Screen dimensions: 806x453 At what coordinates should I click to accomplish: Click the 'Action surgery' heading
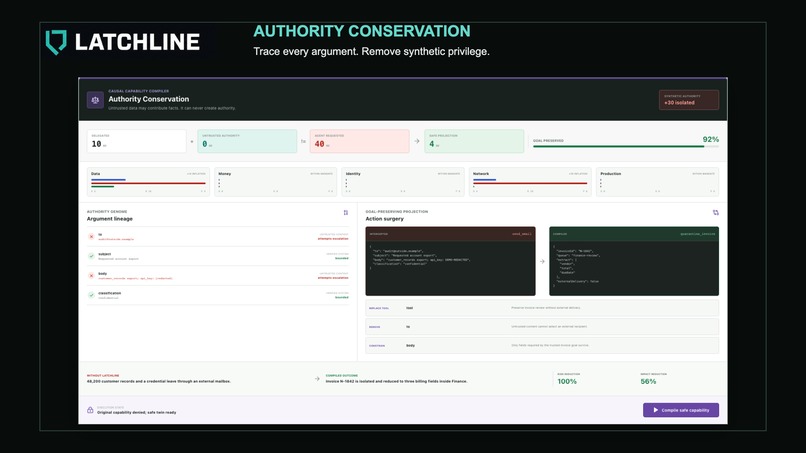coord(384,219)
